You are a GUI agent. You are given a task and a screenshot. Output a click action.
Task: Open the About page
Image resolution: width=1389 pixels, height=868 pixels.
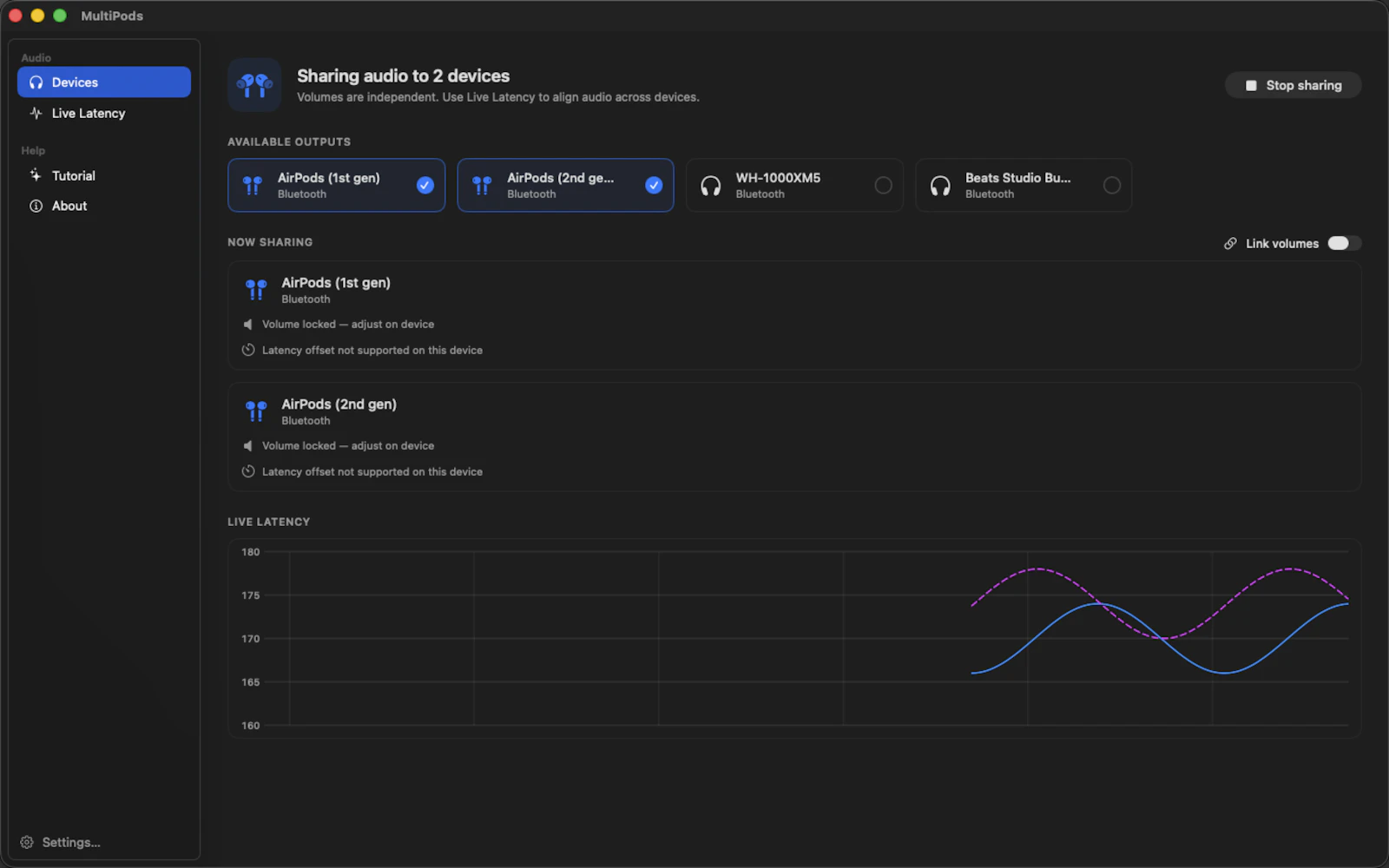(104, 206)
